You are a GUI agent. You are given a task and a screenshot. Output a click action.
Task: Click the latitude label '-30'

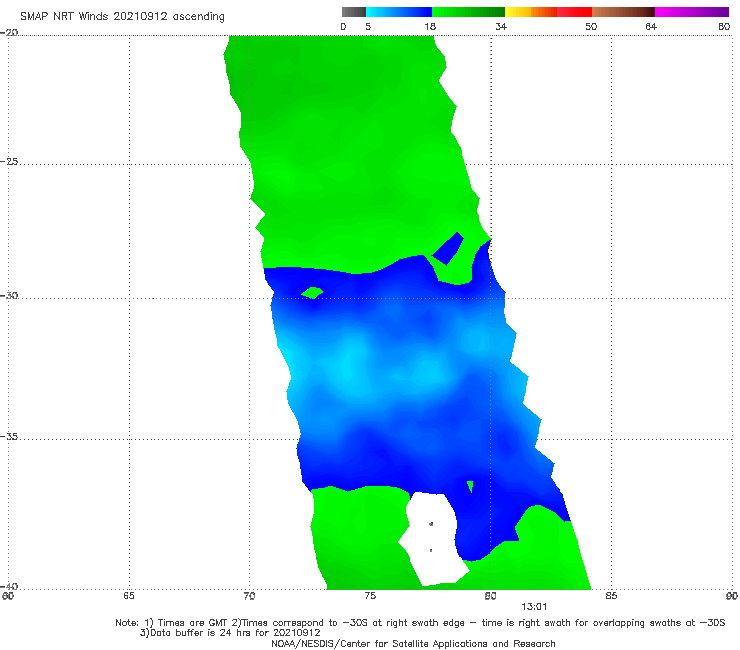pyautogui.click(x=9, y=296)
